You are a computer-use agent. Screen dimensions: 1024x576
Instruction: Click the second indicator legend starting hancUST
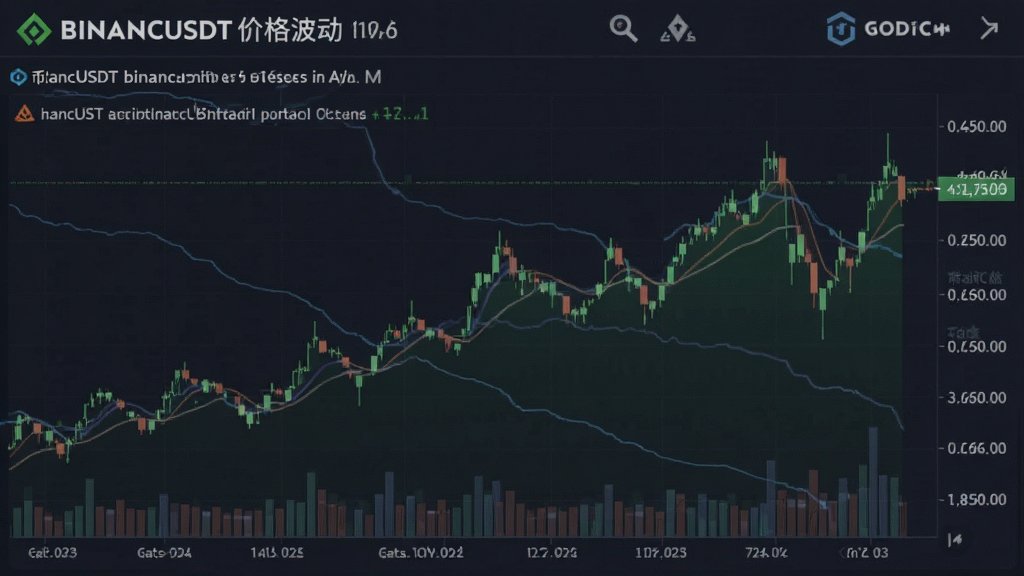203,114
